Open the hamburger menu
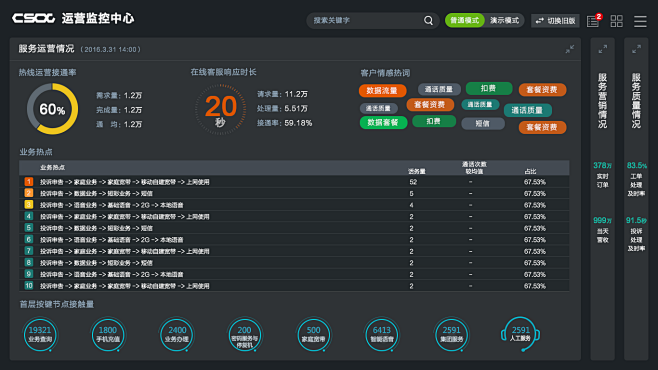Screen dimensions: 658x370 pyautogui.click(x=640, y=21)
